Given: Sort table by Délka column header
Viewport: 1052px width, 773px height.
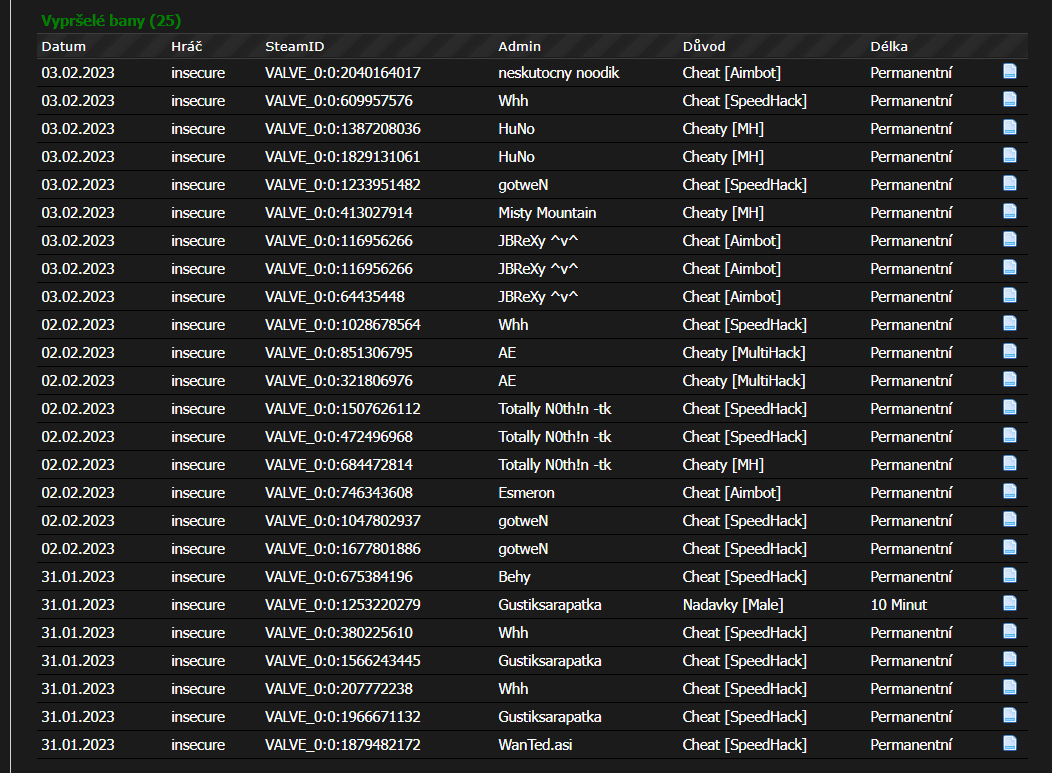Looking at the screenshot, I should [889, 46].
